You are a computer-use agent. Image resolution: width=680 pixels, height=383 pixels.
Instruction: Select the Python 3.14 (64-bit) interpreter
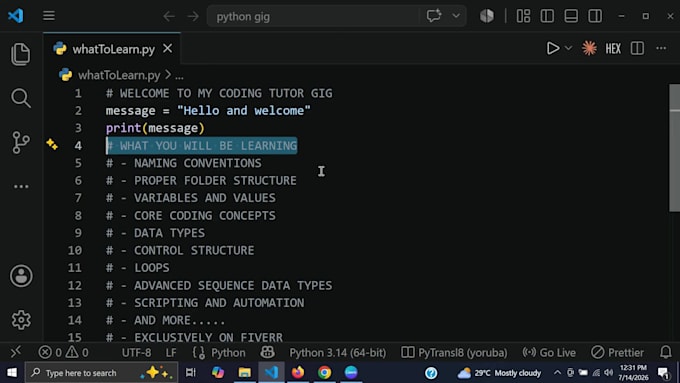[x=337, y=353]
